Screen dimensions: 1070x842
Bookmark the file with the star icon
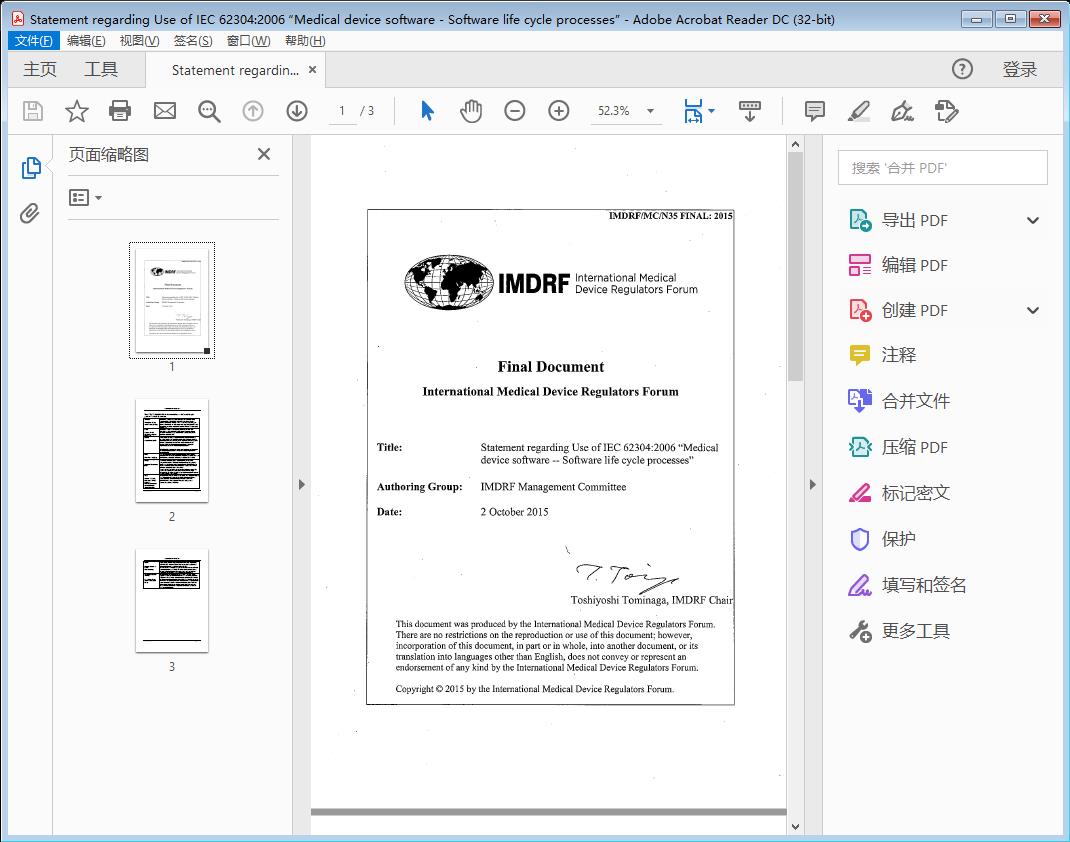point(76,111)
